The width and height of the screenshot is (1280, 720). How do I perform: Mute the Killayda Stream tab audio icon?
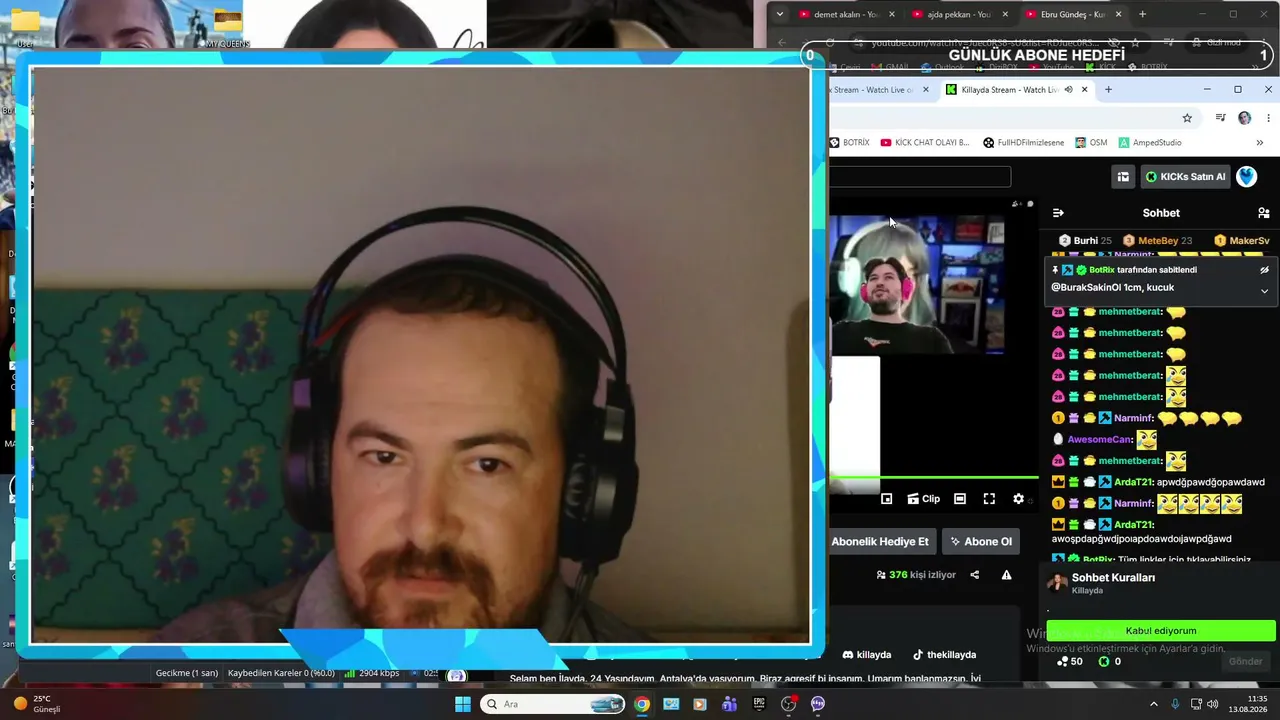tap(1068, 90)
